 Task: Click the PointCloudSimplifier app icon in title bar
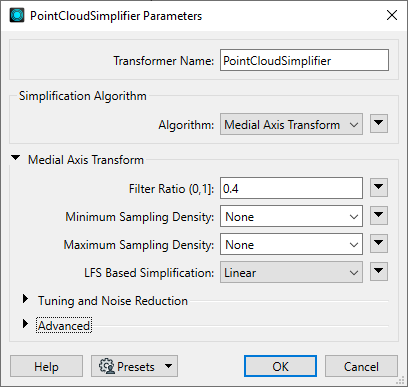pyautogui.click(x=17, y=15)
